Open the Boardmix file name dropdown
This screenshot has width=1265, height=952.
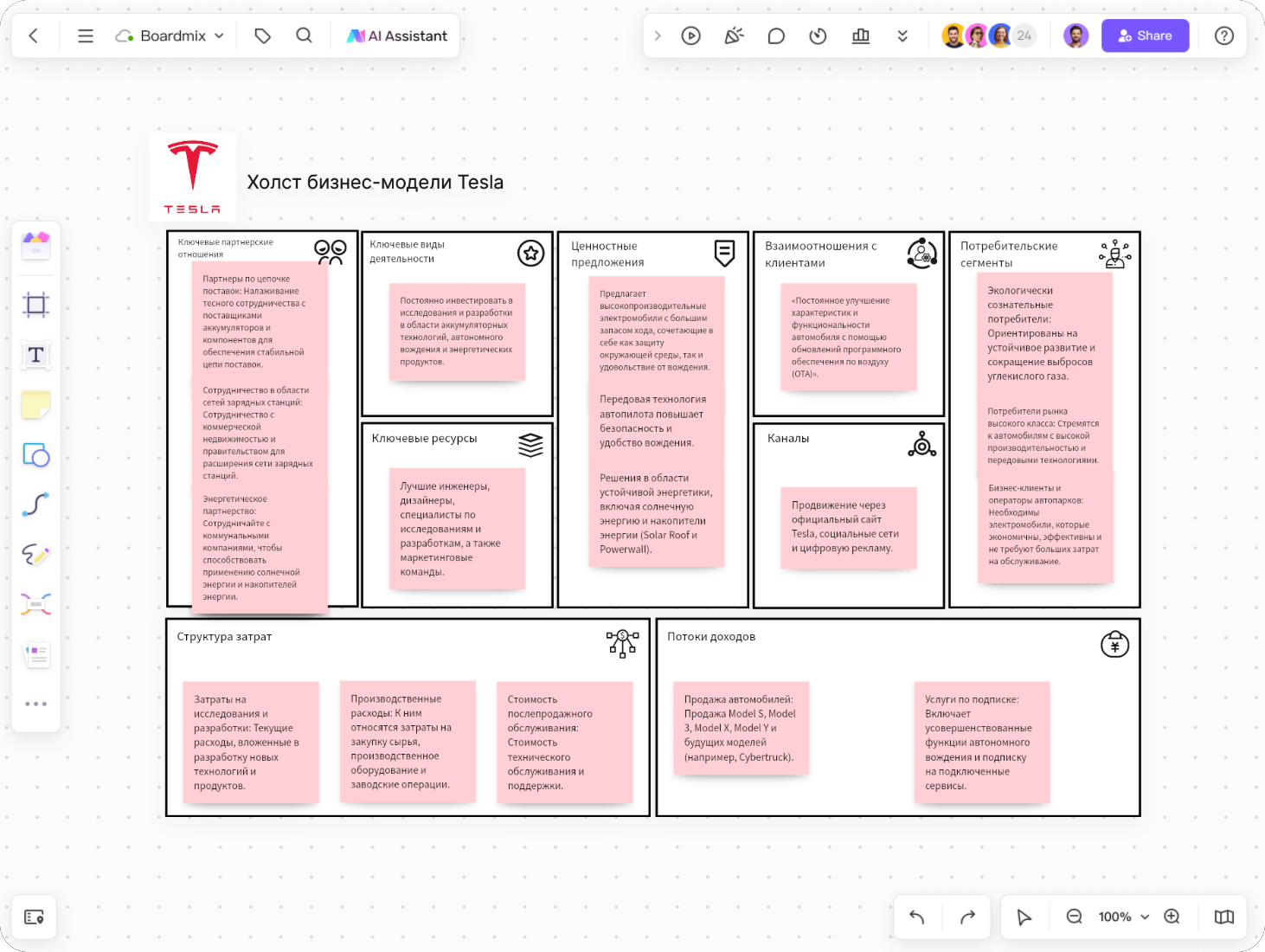tap(170, 35)
